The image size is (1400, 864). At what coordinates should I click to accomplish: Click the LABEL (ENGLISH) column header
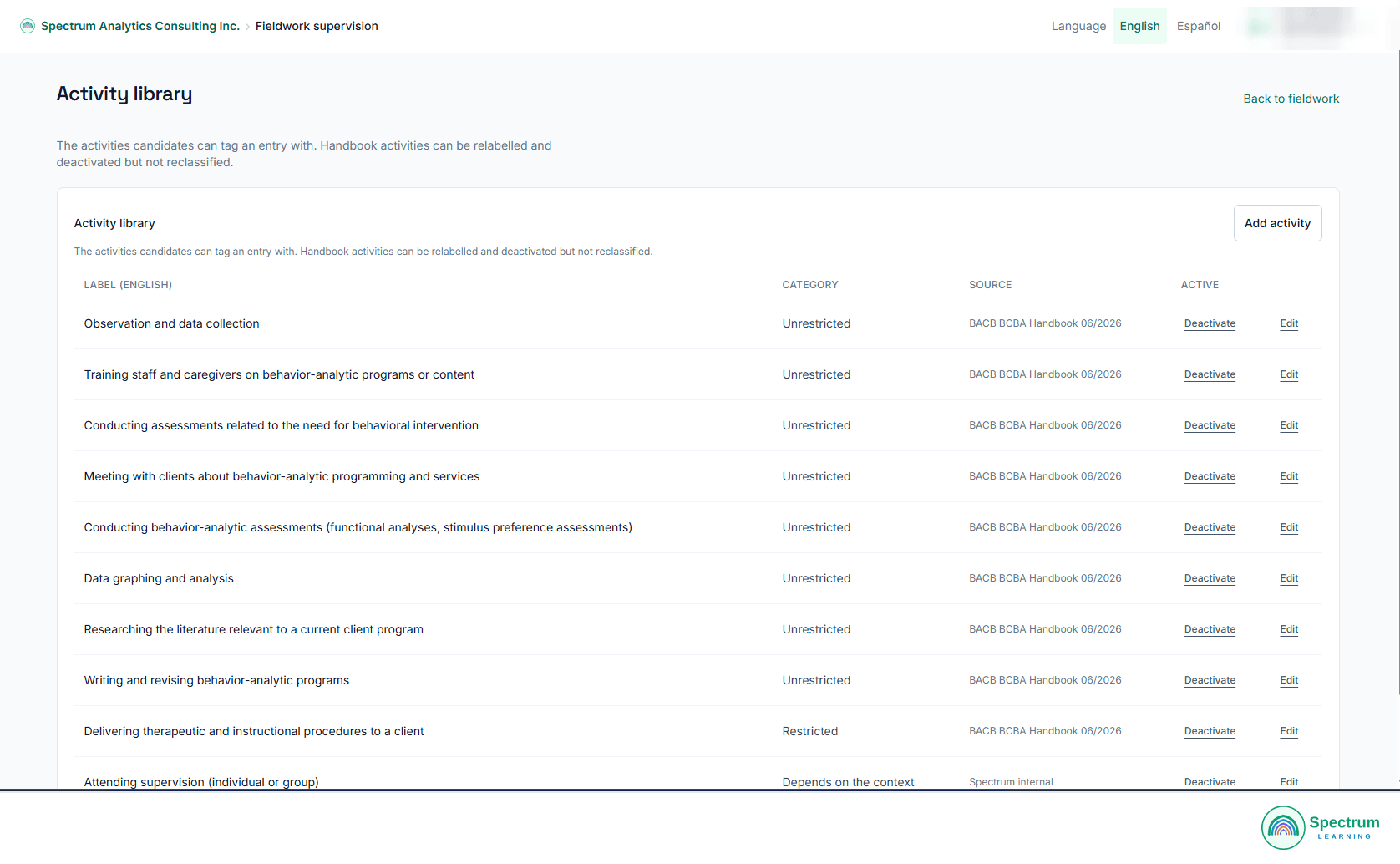pos(128,285)
